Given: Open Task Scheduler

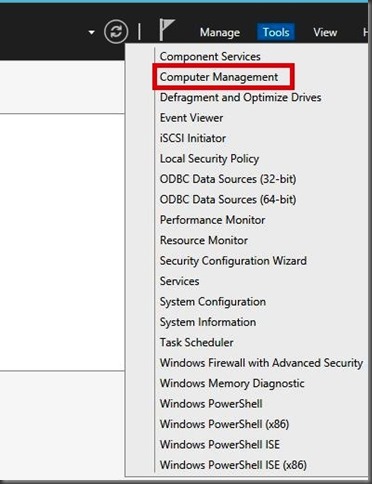Looking at the screenshot, I should tap(196, 342).
